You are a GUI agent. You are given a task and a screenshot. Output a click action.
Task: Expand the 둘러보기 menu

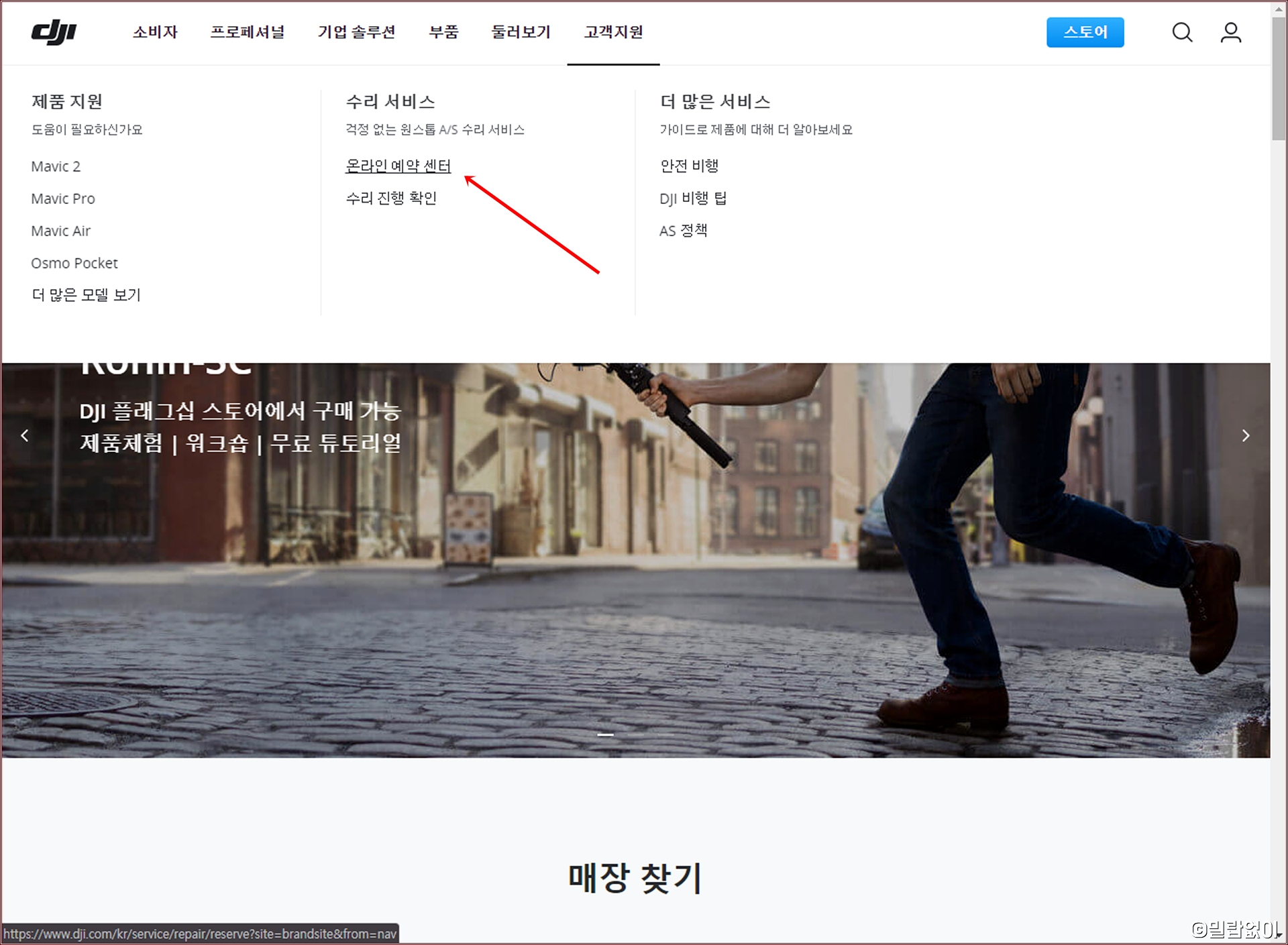click(x=521, y=32)
